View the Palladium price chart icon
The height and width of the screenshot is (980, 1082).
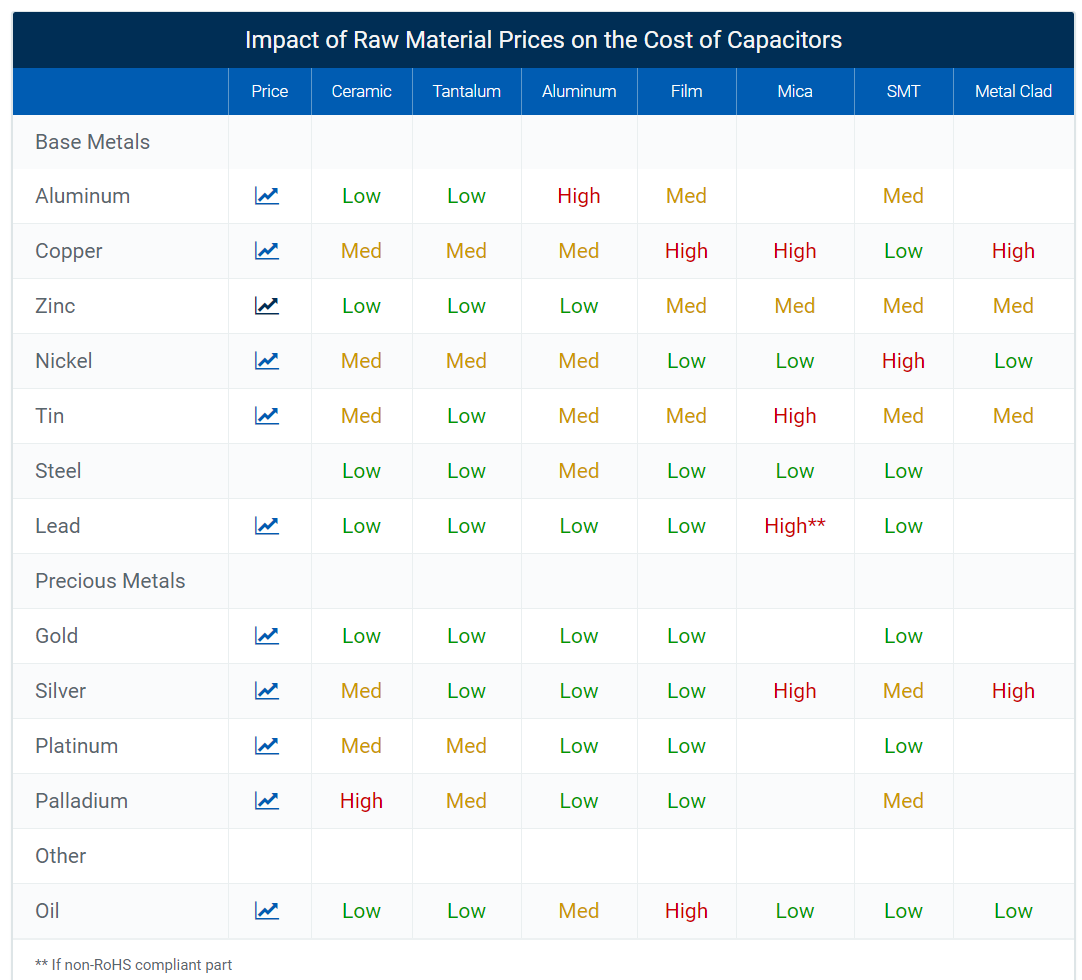coord(267,801)
